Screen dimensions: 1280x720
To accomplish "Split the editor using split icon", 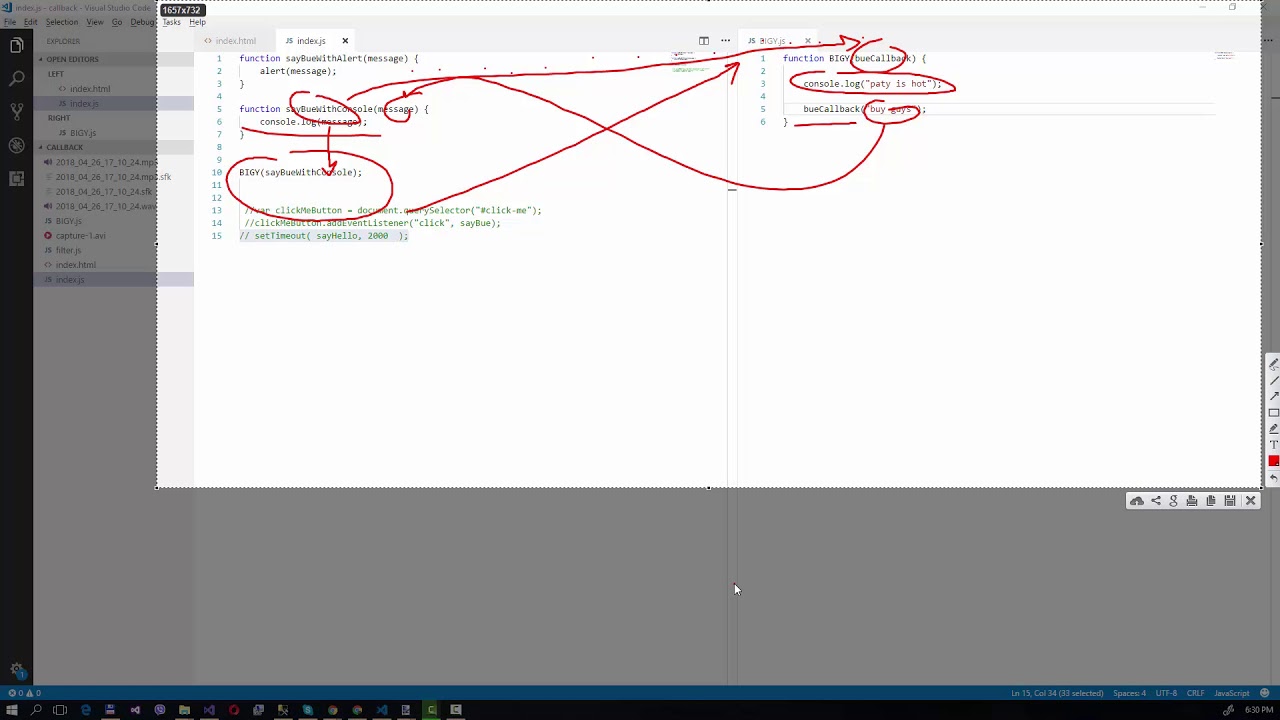I will (x=704, y=41).
